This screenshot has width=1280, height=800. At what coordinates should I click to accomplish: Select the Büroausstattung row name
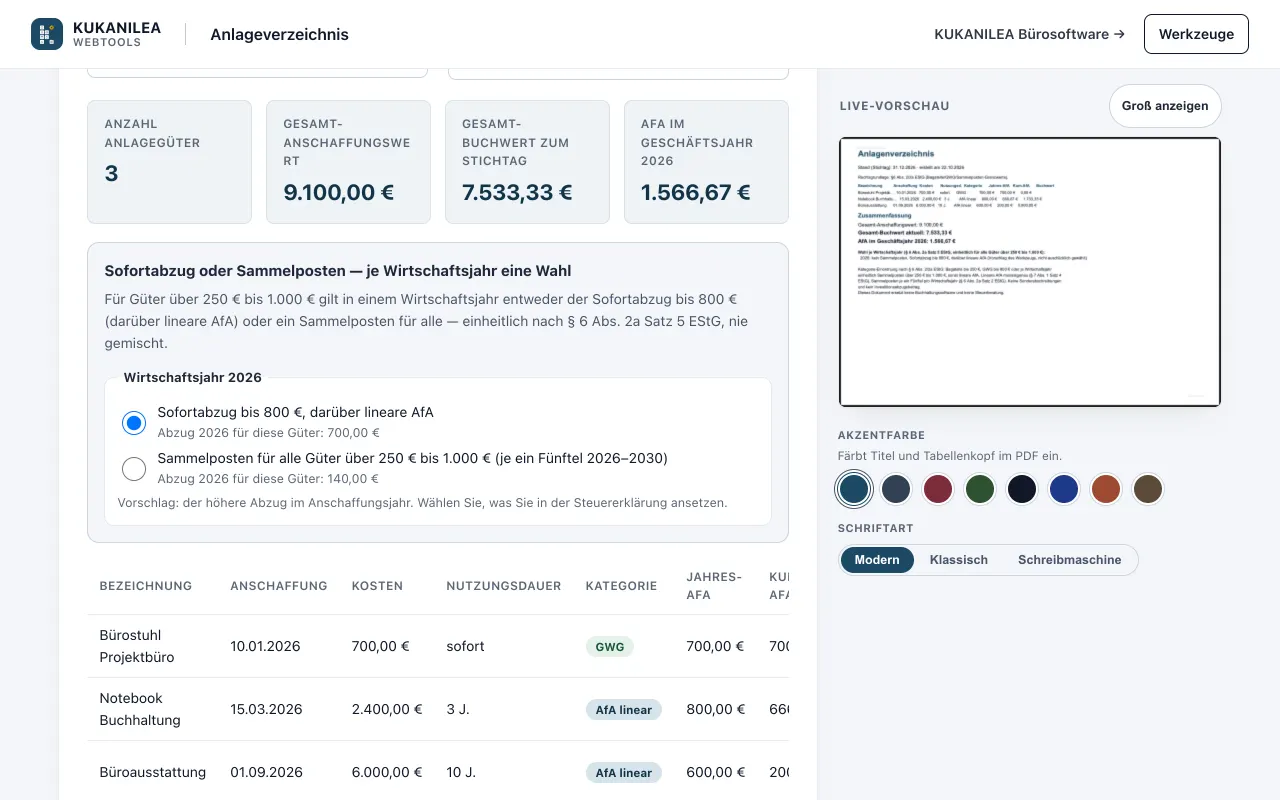(x=153, y=772)
